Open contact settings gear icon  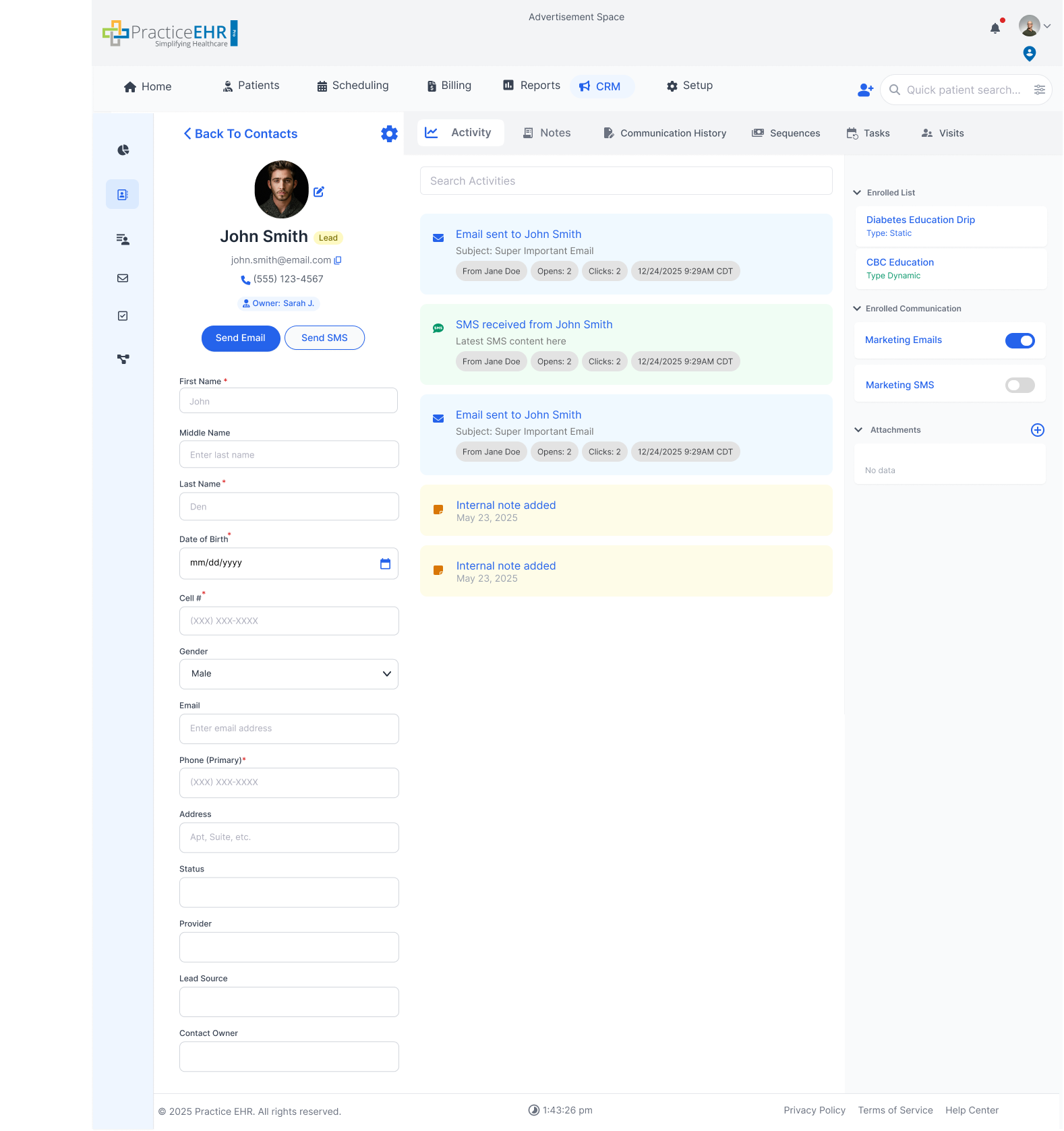point(389,133)
